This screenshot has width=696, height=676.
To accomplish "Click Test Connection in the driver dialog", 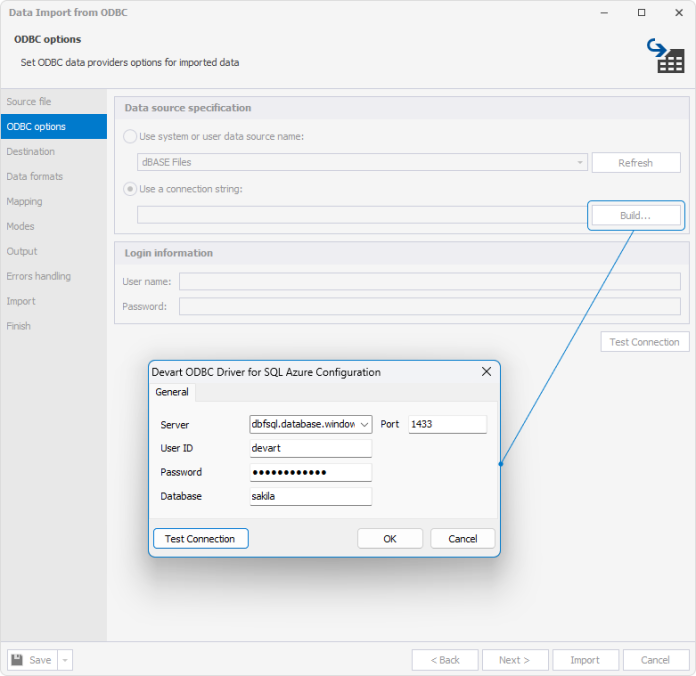I will [201, 538].
